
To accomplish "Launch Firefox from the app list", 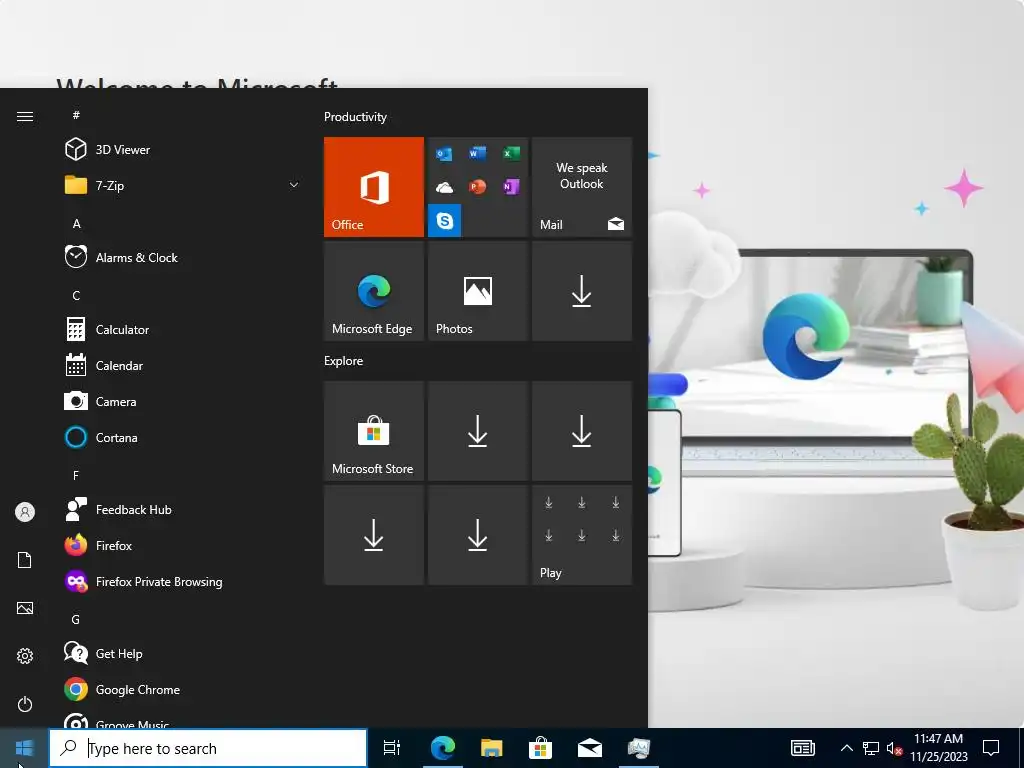I will [183, 545].
